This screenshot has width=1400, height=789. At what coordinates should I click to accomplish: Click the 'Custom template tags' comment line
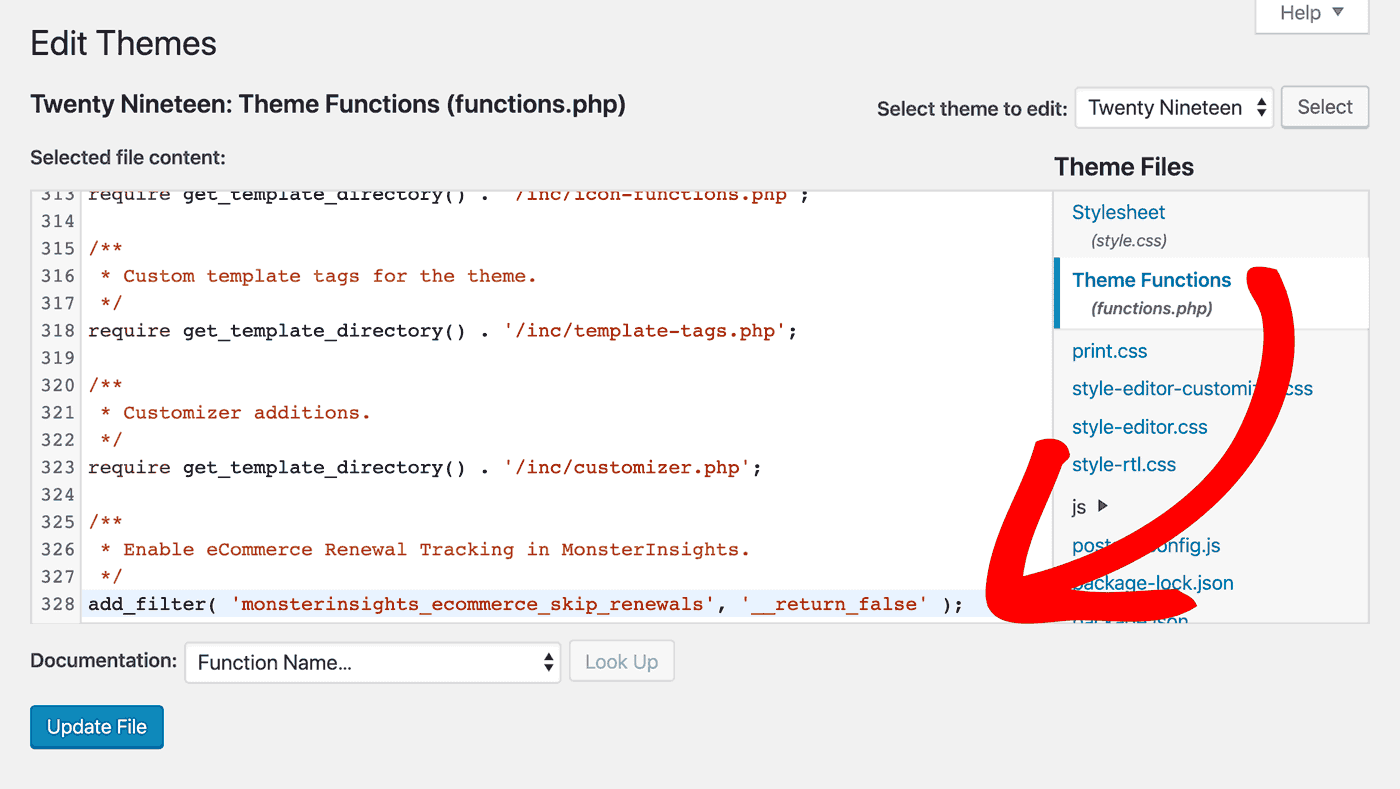(330, 277)
